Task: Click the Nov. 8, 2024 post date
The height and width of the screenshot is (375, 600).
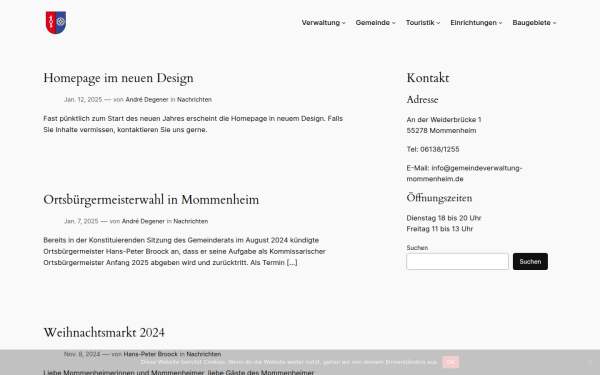Action: coord(82,354)
